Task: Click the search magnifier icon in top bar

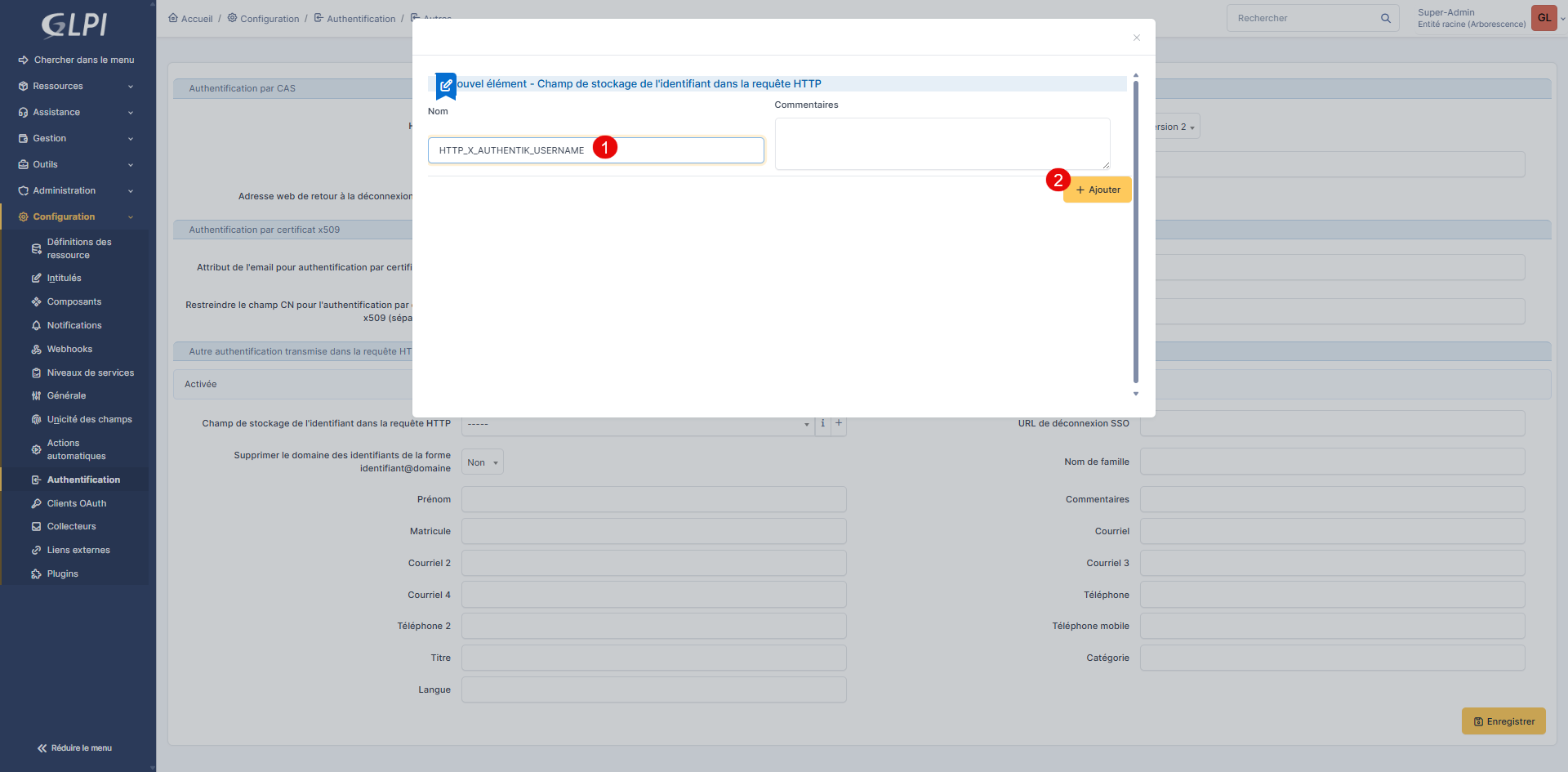Action: (x=1385, y=18)
